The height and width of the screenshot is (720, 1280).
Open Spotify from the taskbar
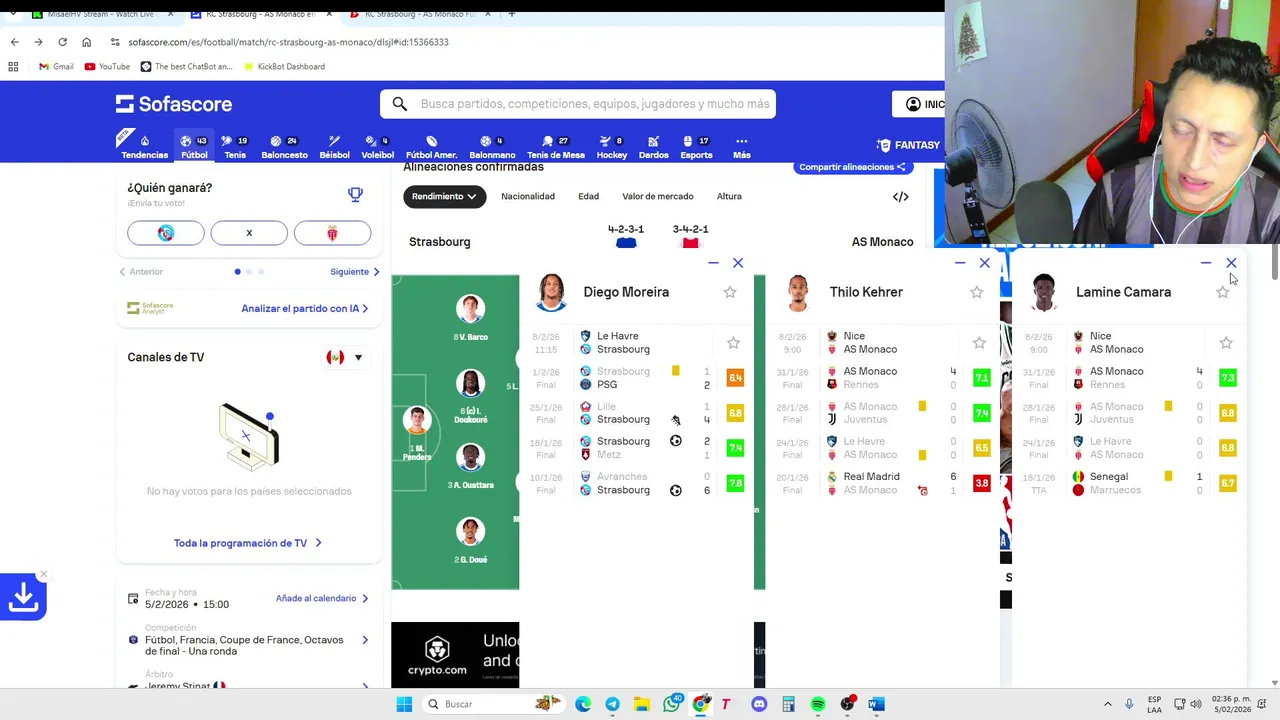[818, 704]
